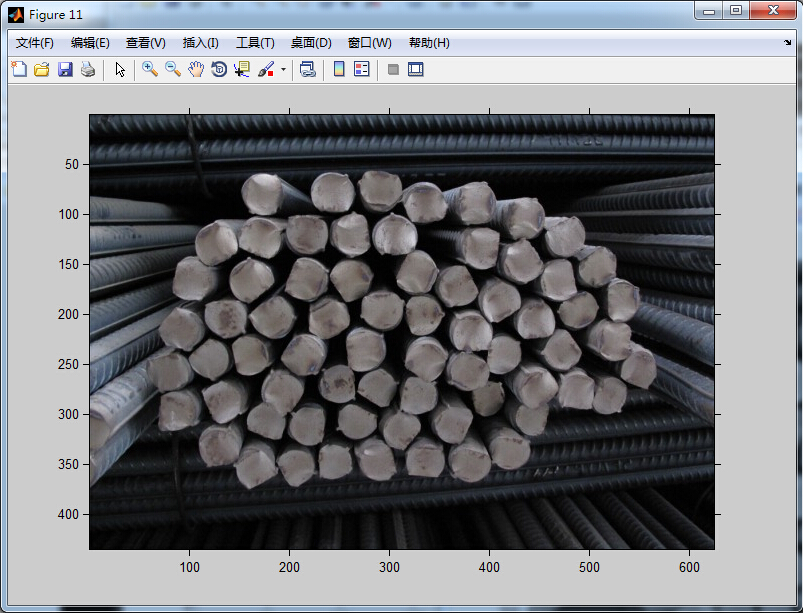Click the y-axis label 400

tap(69, 514)
